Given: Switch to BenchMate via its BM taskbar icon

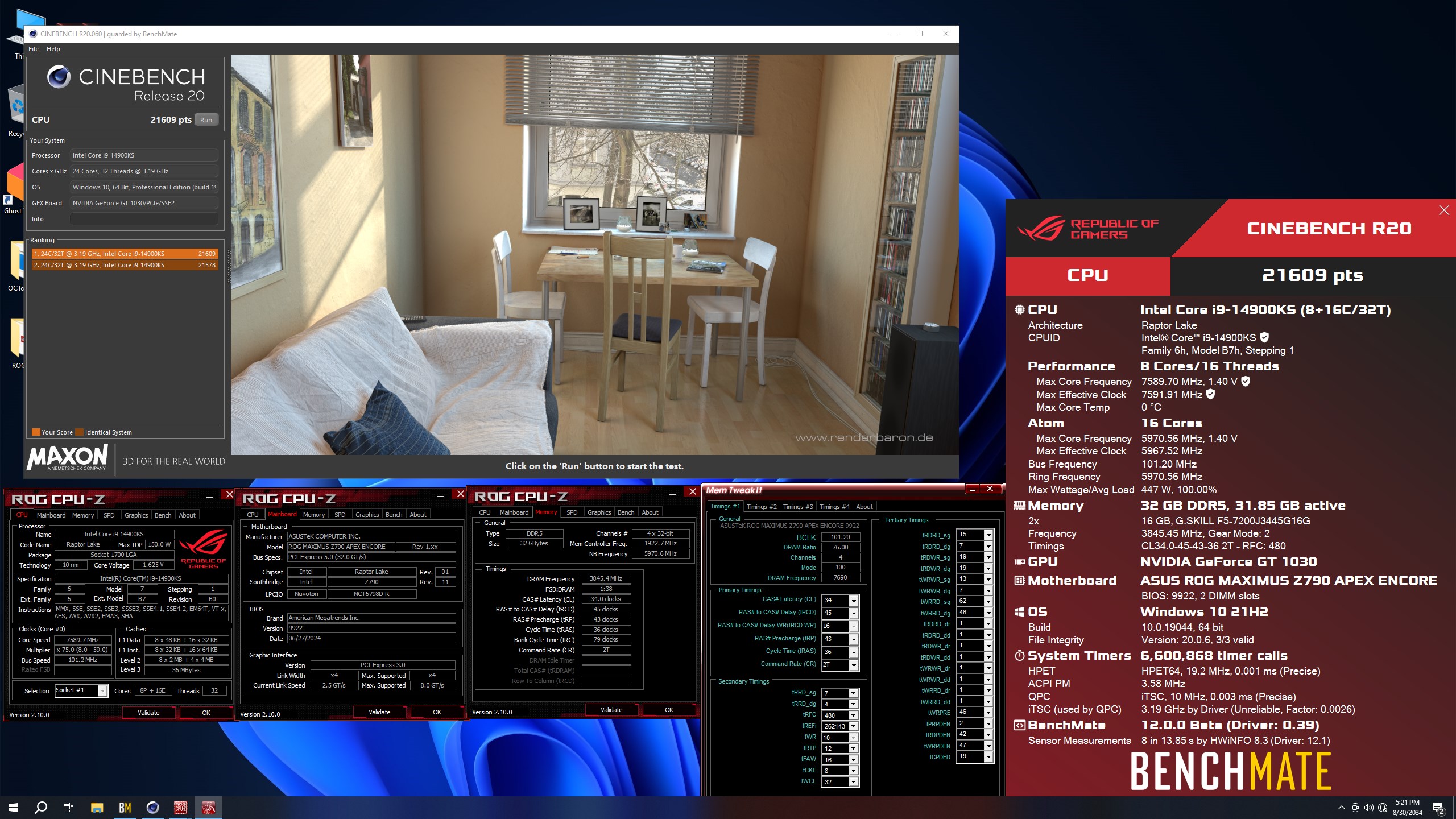Looking at the screenshot, I should [125, 808].
